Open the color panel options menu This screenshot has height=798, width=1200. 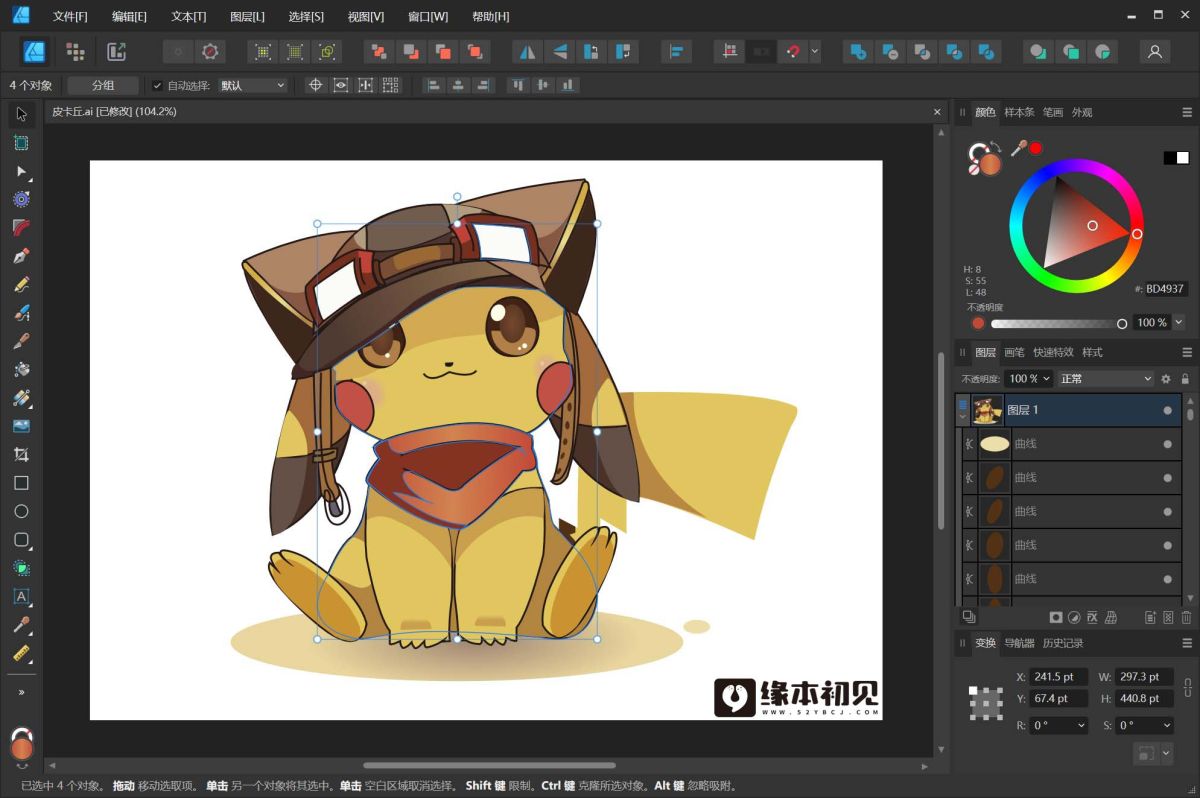[x=1187, y=113]
